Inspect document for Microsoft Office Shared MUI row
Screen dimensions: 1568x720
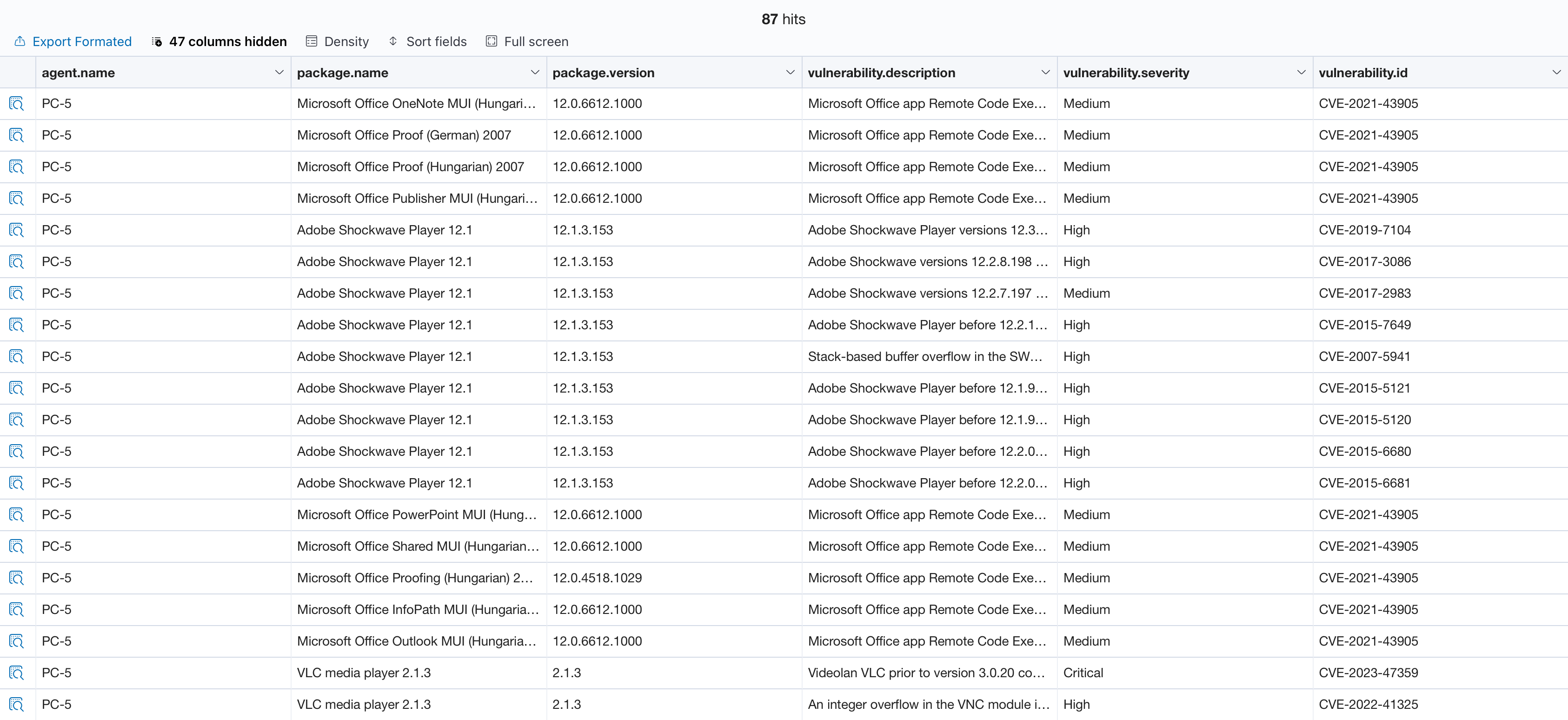16,547
